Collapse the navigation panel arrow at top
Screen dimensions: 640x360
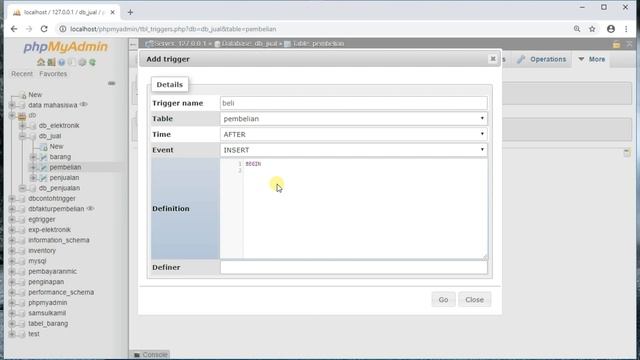133,44
